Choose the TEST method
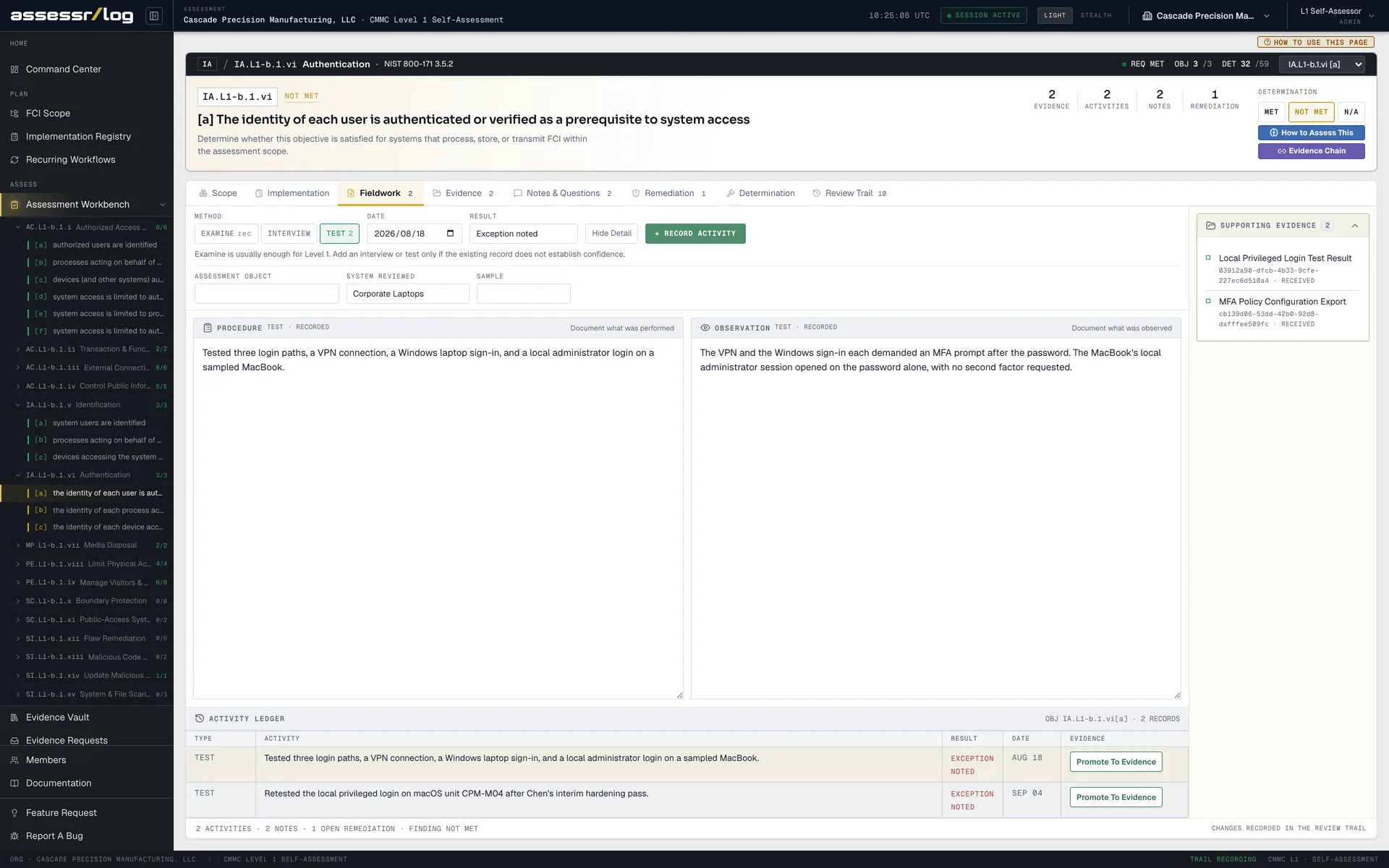 point(339,234)
